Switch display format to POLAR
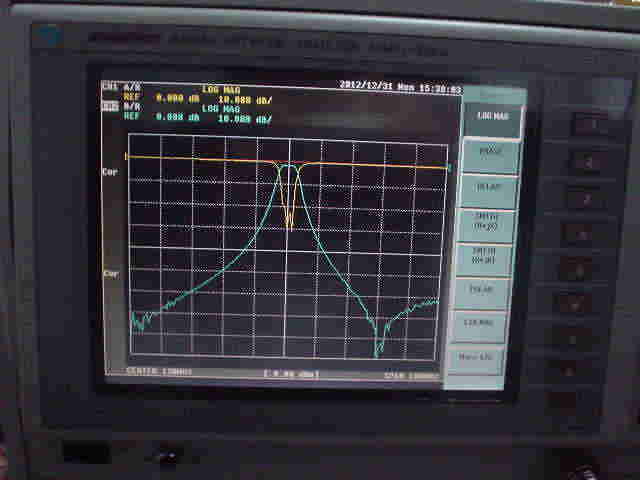Screen dimensions: 640x480 point(482,290)
